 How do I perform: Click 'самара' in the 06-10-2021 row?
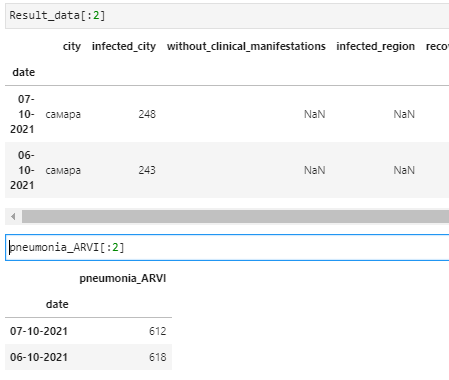pyautogui.click(x=63, y=170)
